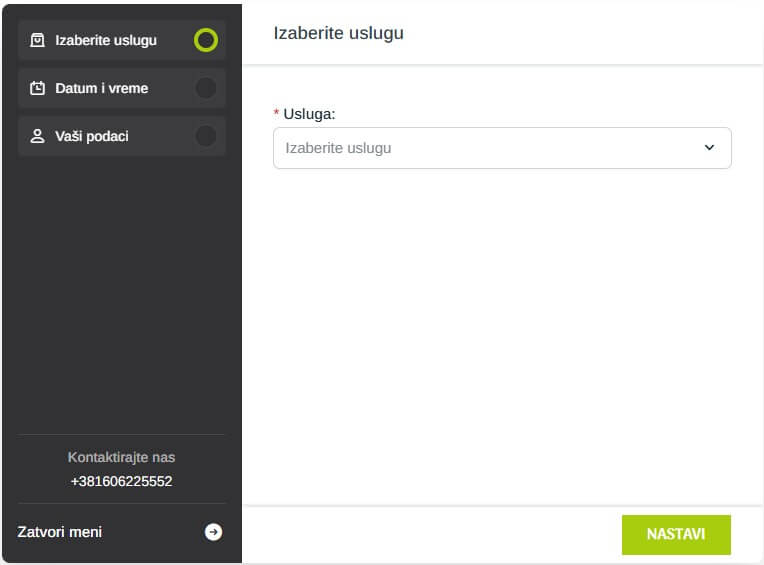The height and width of the screenshot is (565, 764).
Task: Click the Kontaktirajte nas text
Action: [121, 457]
